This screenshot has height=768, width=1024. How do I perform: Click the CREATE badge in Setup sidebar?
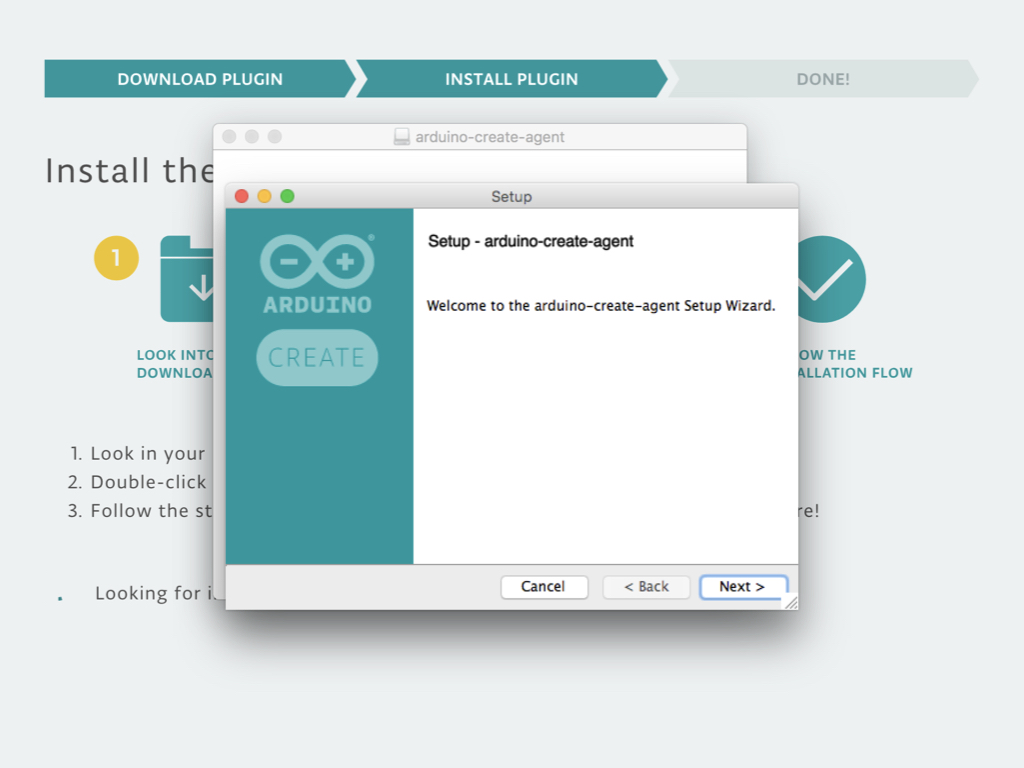(x=317, y=357)
